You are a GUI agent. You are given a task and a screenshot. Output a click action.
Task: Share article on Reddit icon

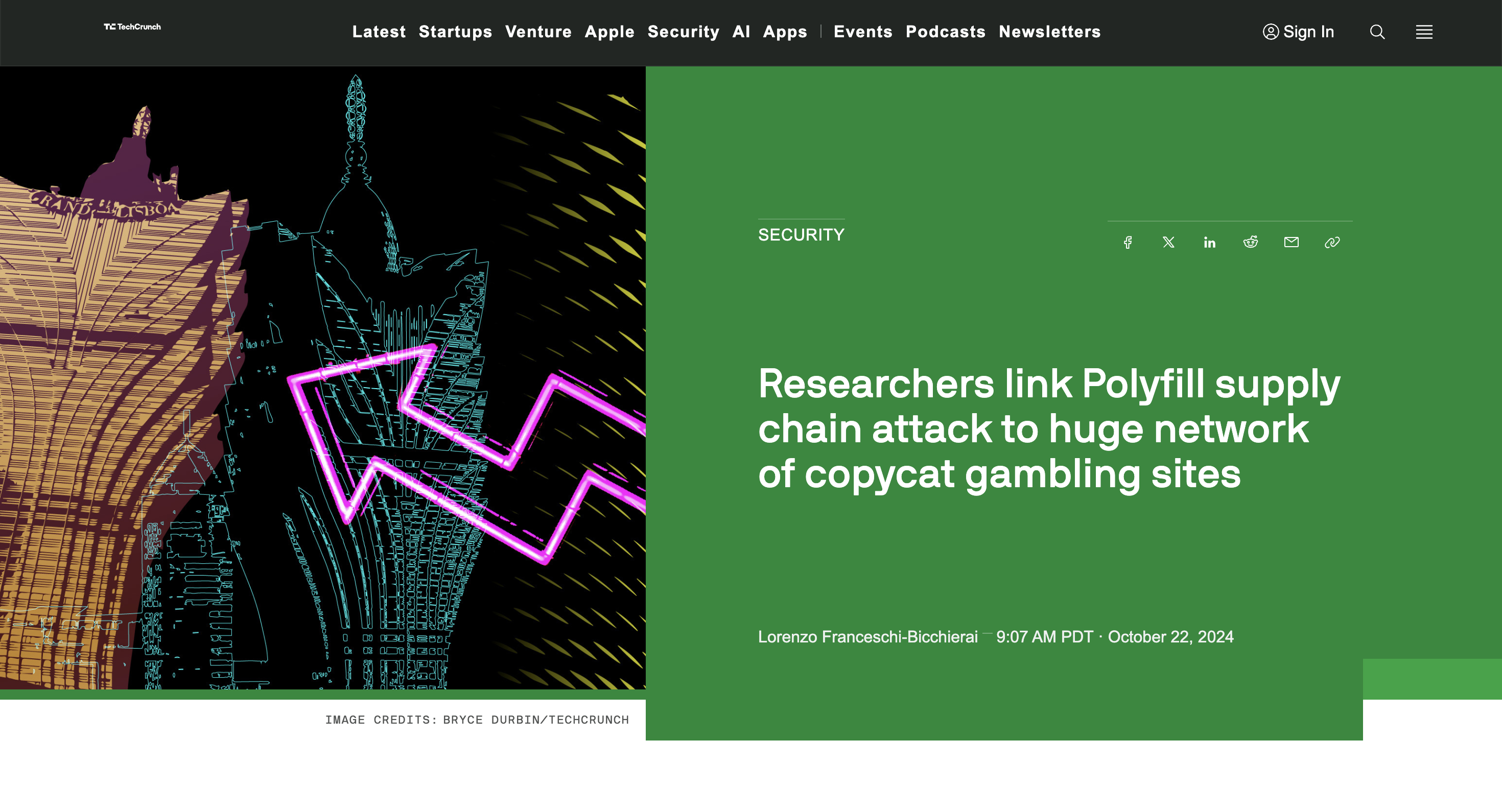click(1250, 242)
